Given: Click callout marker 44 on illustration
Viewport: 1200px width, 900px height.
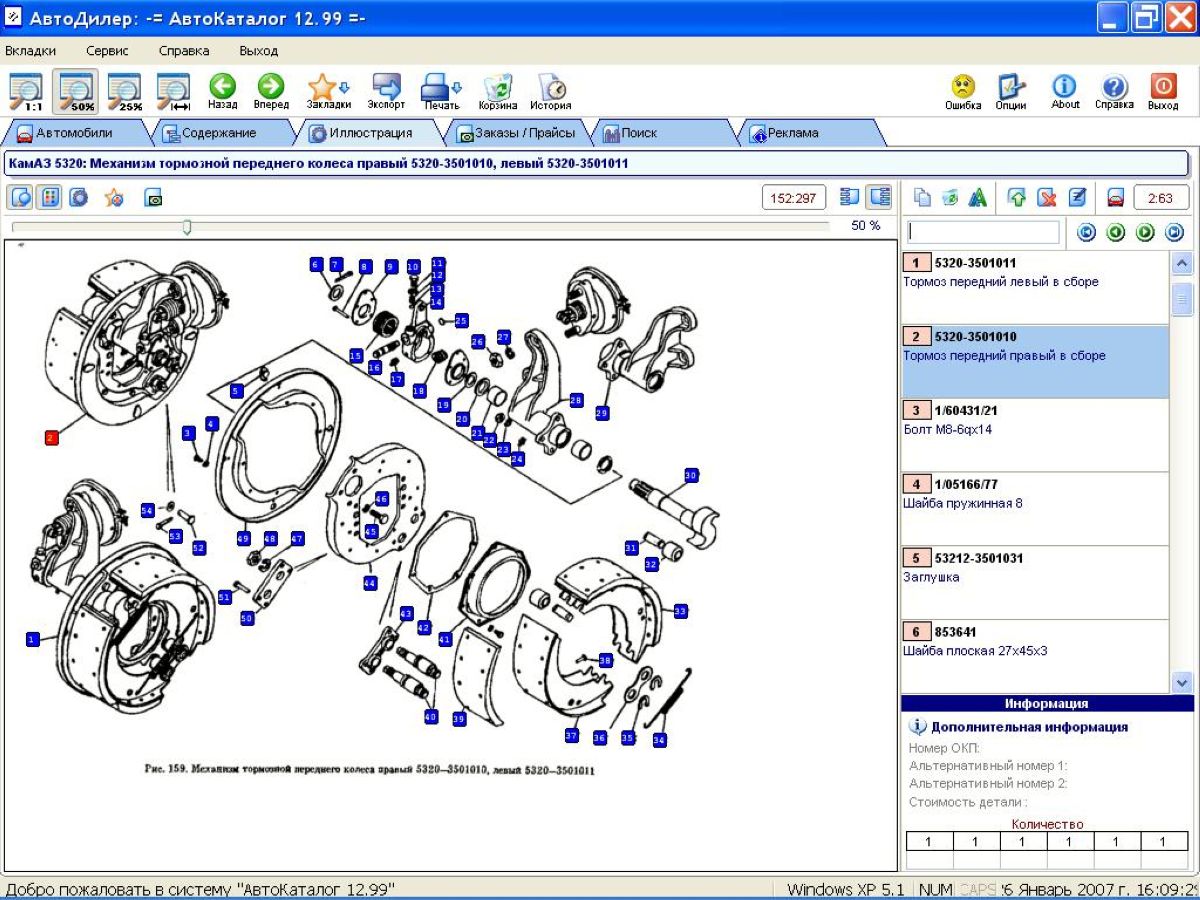Looking at the screenshot, I should click(x=370, y=582).
